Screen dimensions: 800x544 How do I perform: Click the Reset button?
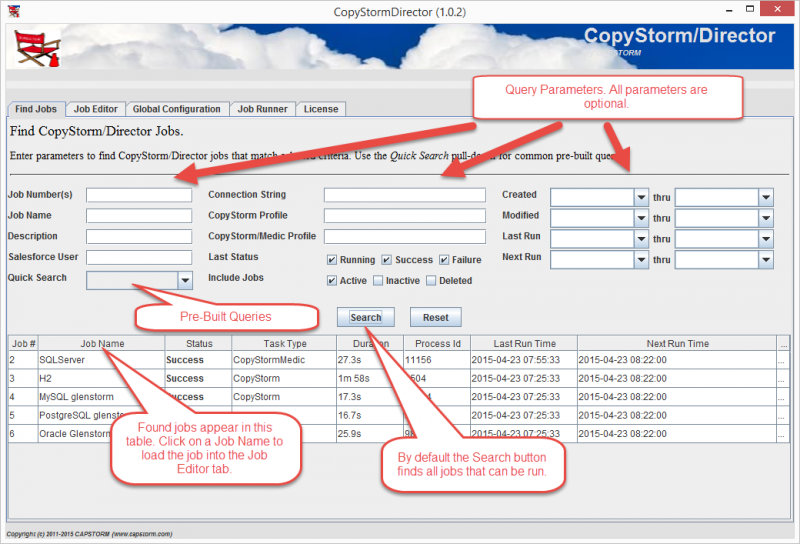[x=435, y=317]
